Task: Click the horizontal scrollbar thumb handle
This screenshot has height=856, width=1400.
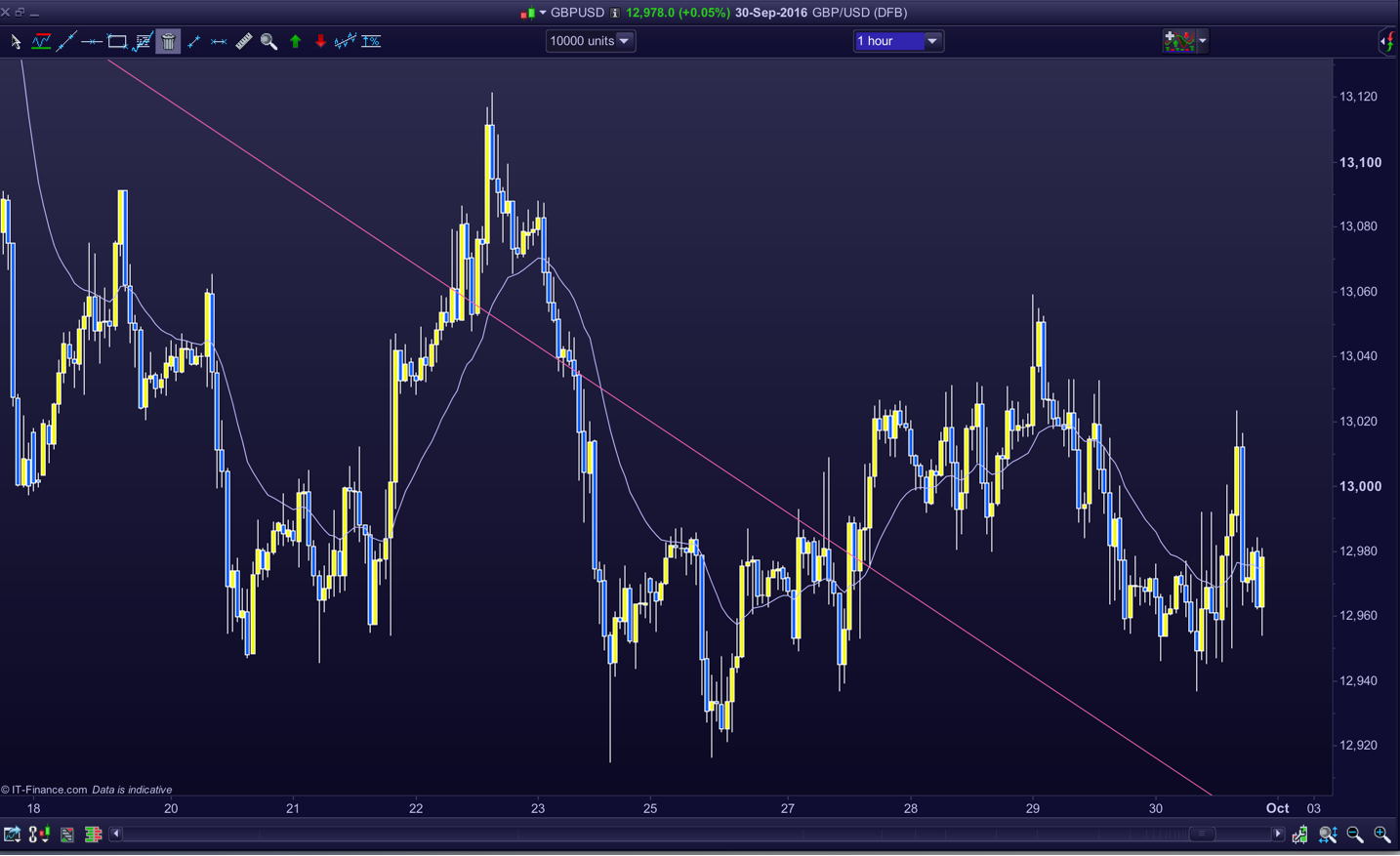Action: 1203,834
